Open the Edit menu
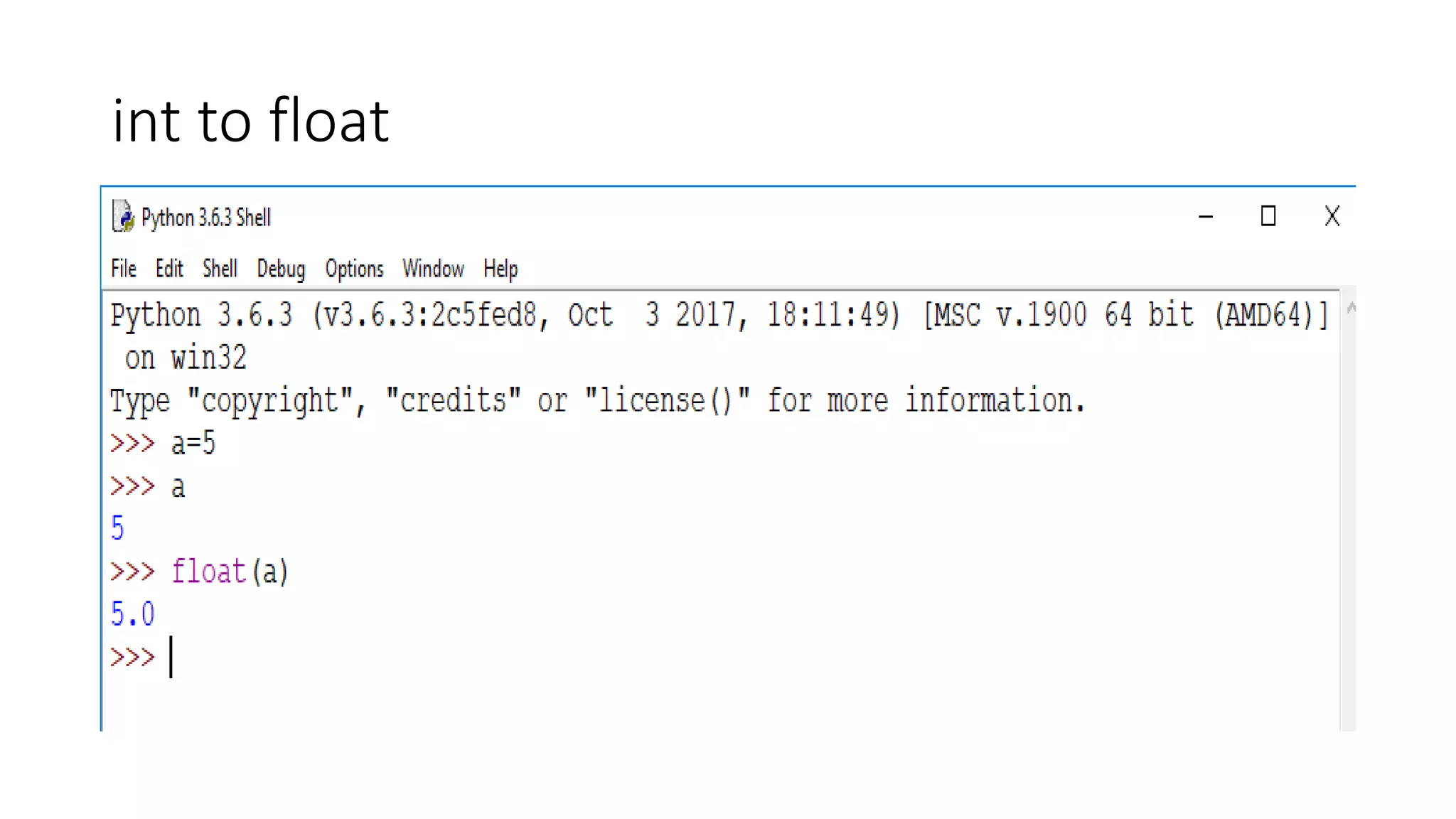1456x819 pixels. [x=169, y=269]
